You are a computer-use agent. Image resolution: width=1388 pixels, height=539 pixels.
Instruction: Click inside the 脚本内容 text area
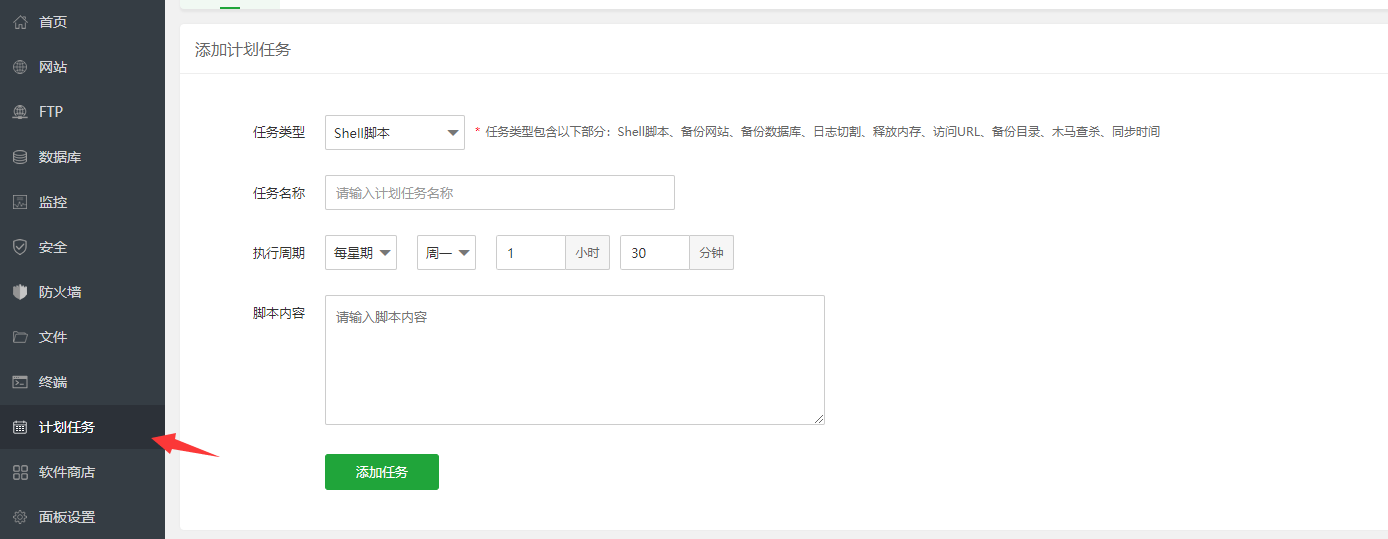574,360
